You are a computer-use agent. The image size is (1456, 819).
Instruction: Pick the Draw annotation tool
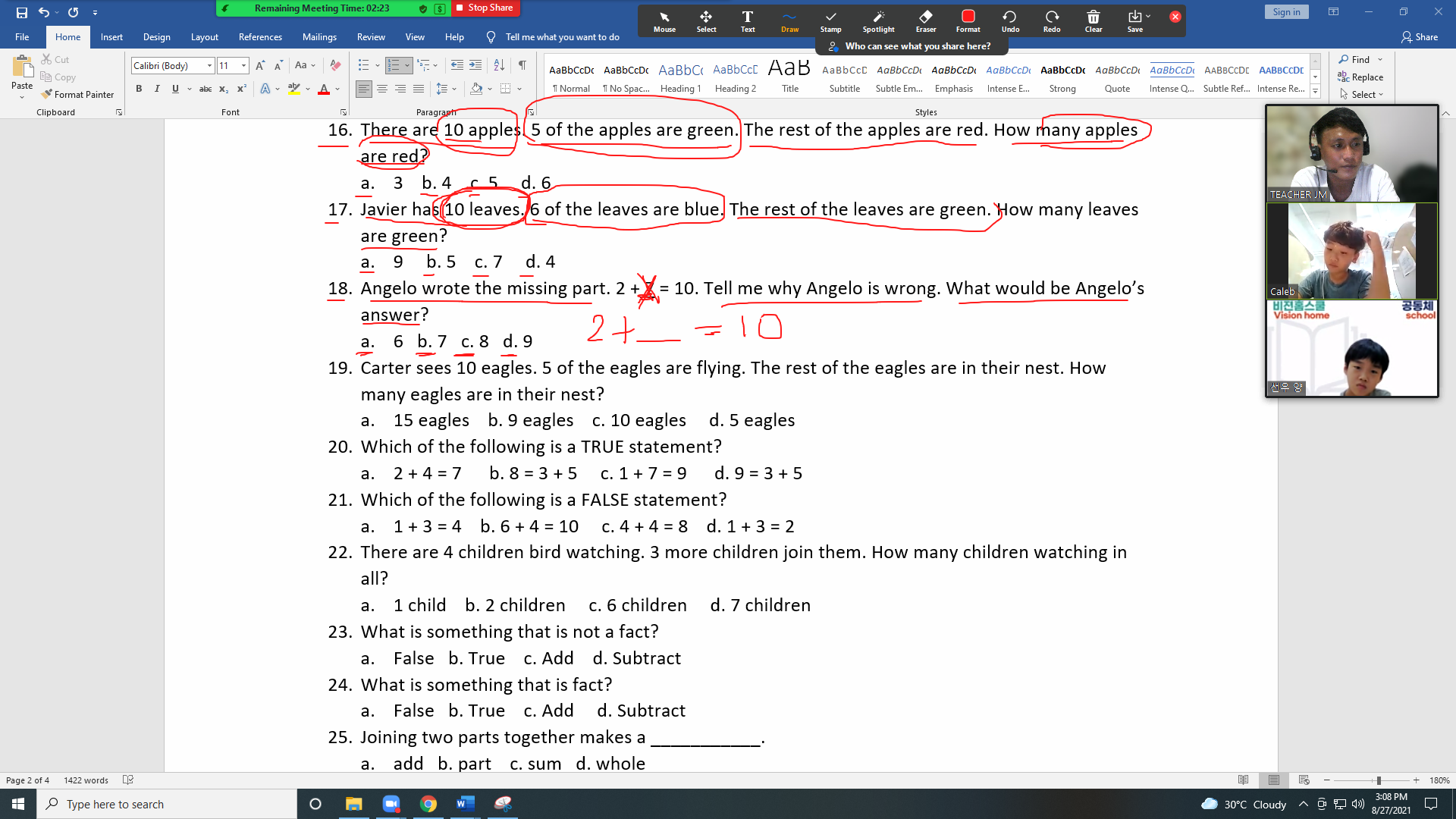tap(789, 21)
